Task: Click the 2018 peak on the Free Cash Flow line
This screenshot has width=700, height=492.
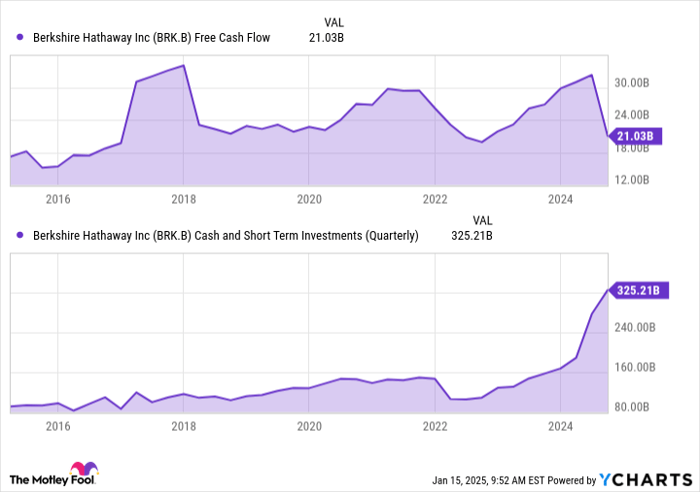Action: [183, 66]
